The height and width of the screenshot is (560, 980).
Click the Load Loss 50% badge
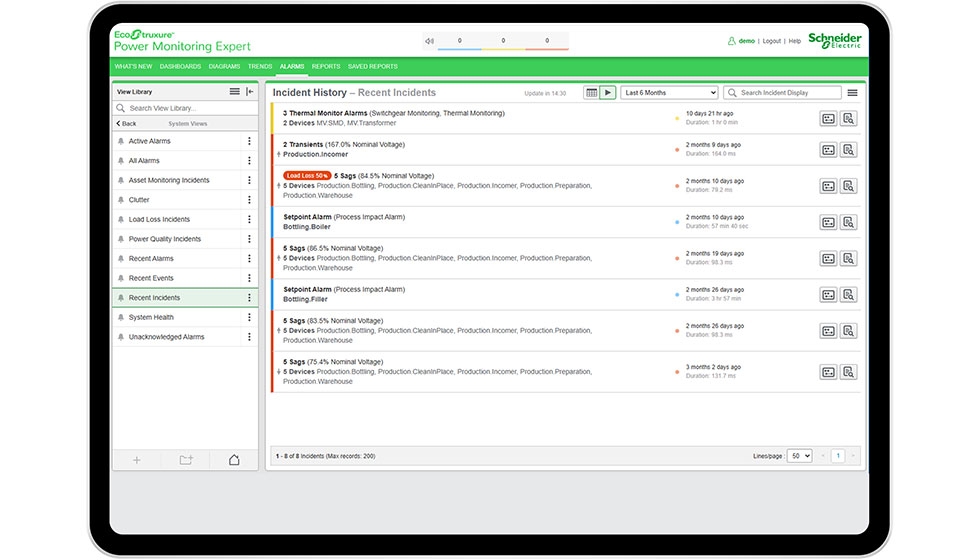pos(307,176)
